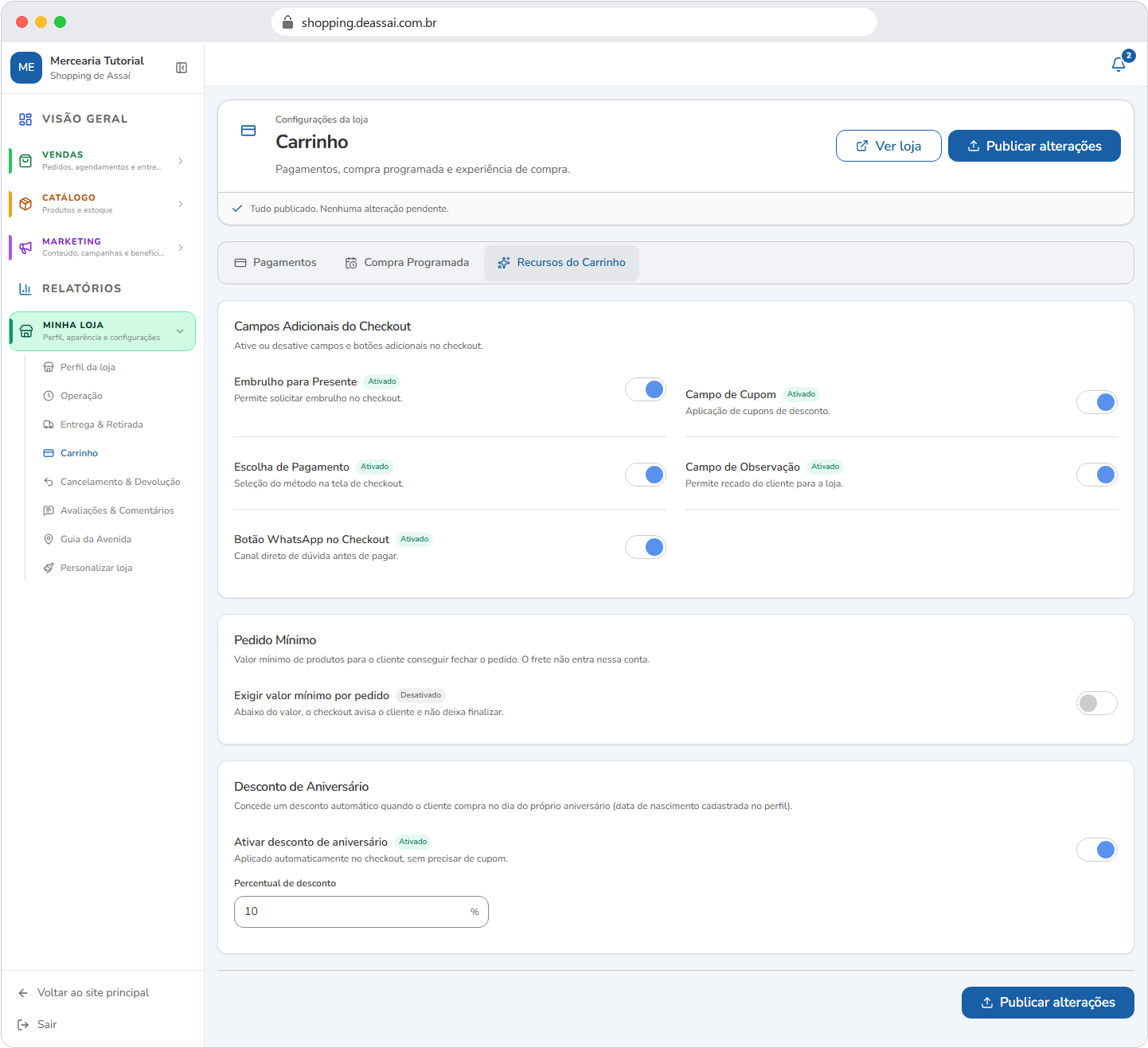Click the Visão Geral grid icon
This screenshot has height=1048, width=1148.
(x=25, y=119)
